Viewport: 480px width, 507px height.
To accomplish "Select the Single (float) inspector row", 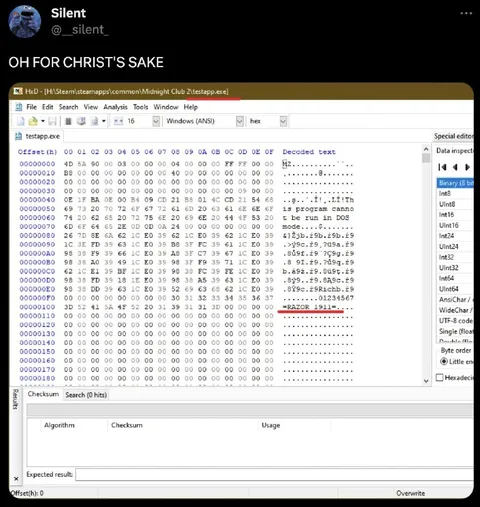I will tap(455, 331).
